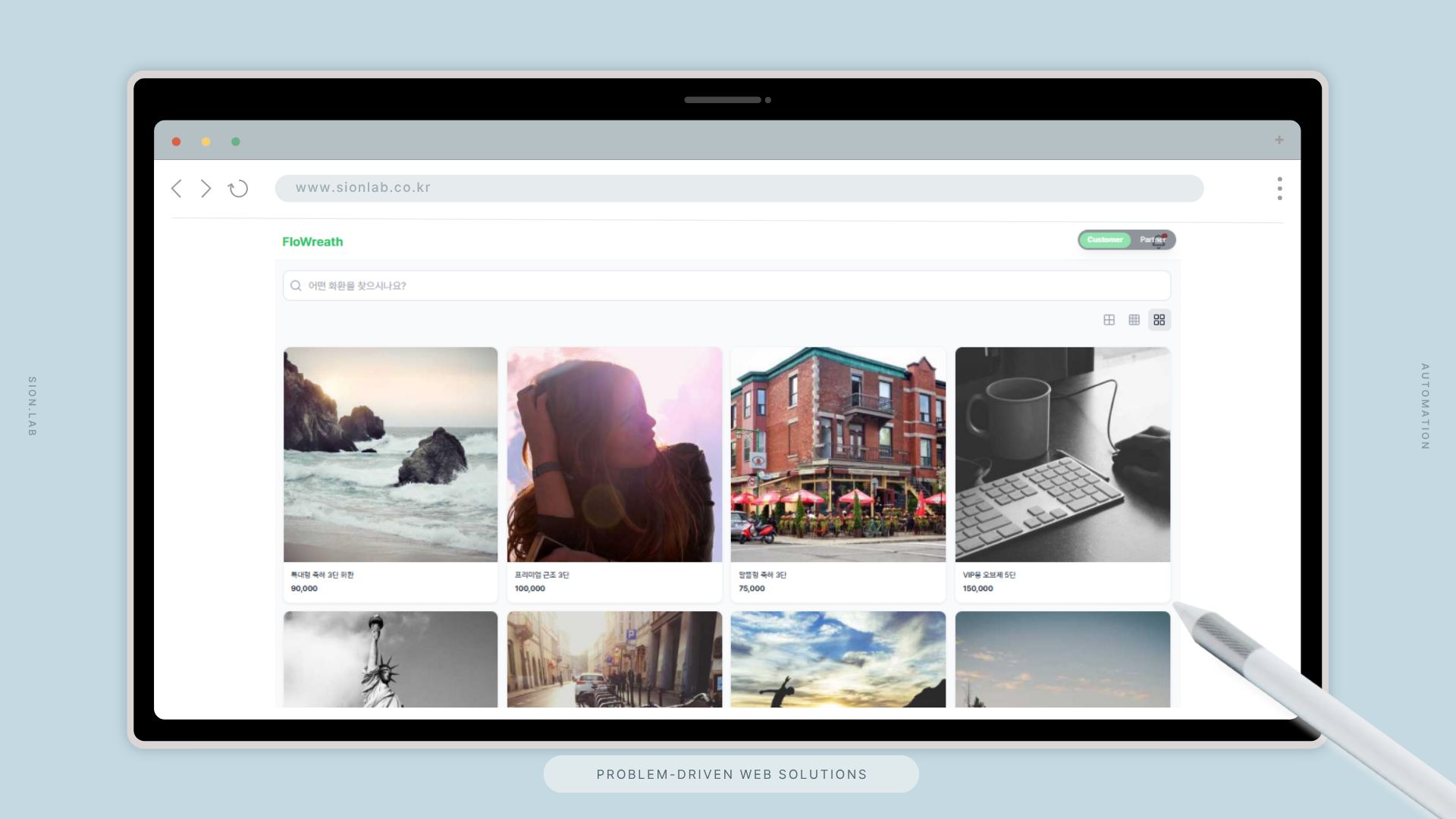The image size is (1456, 819).
Task: Open notifications via the bell icon
Action: tap(1159, 242)
